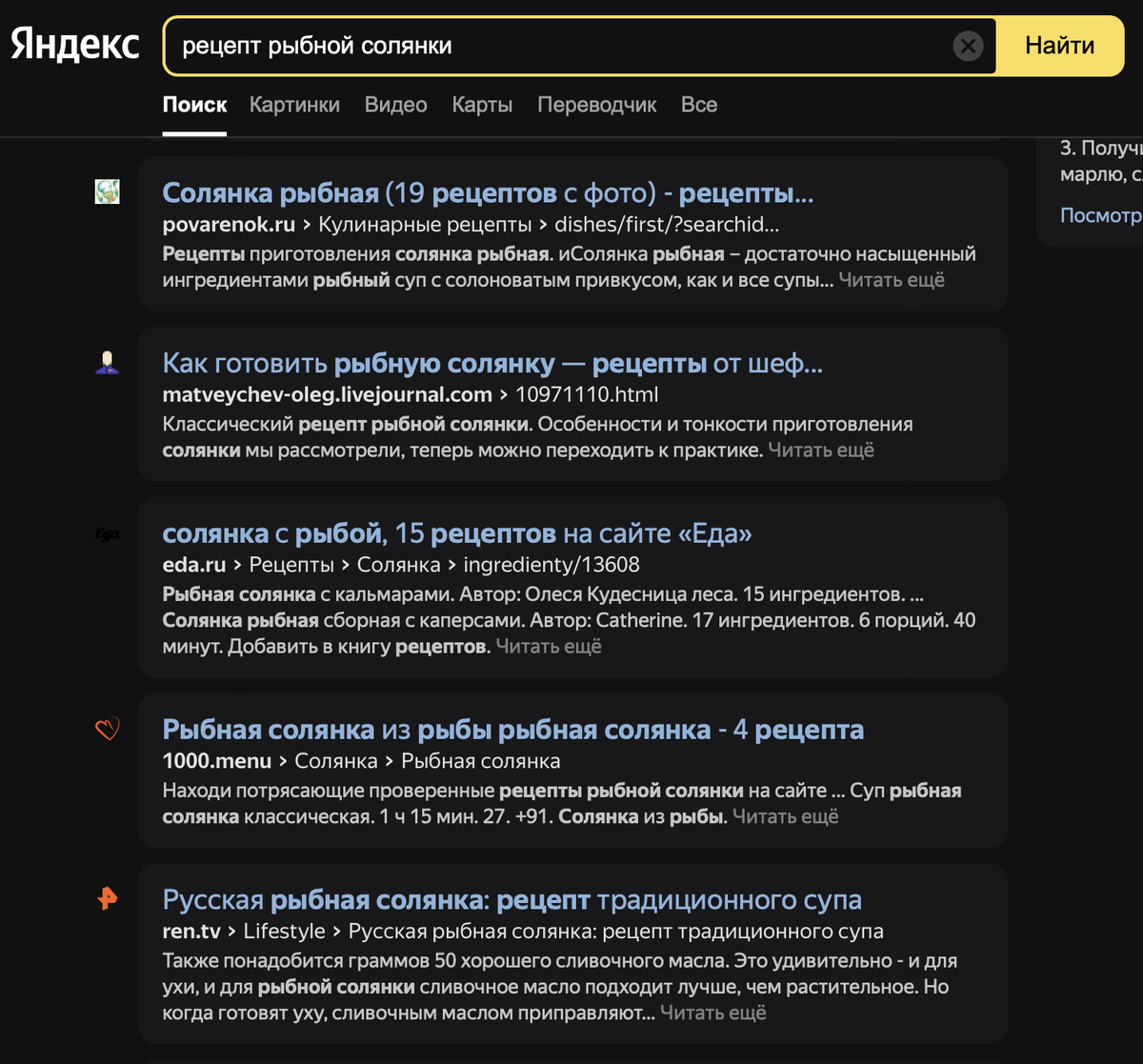Click the Солянка breadcrumb under eda.ru

[398, 565]
